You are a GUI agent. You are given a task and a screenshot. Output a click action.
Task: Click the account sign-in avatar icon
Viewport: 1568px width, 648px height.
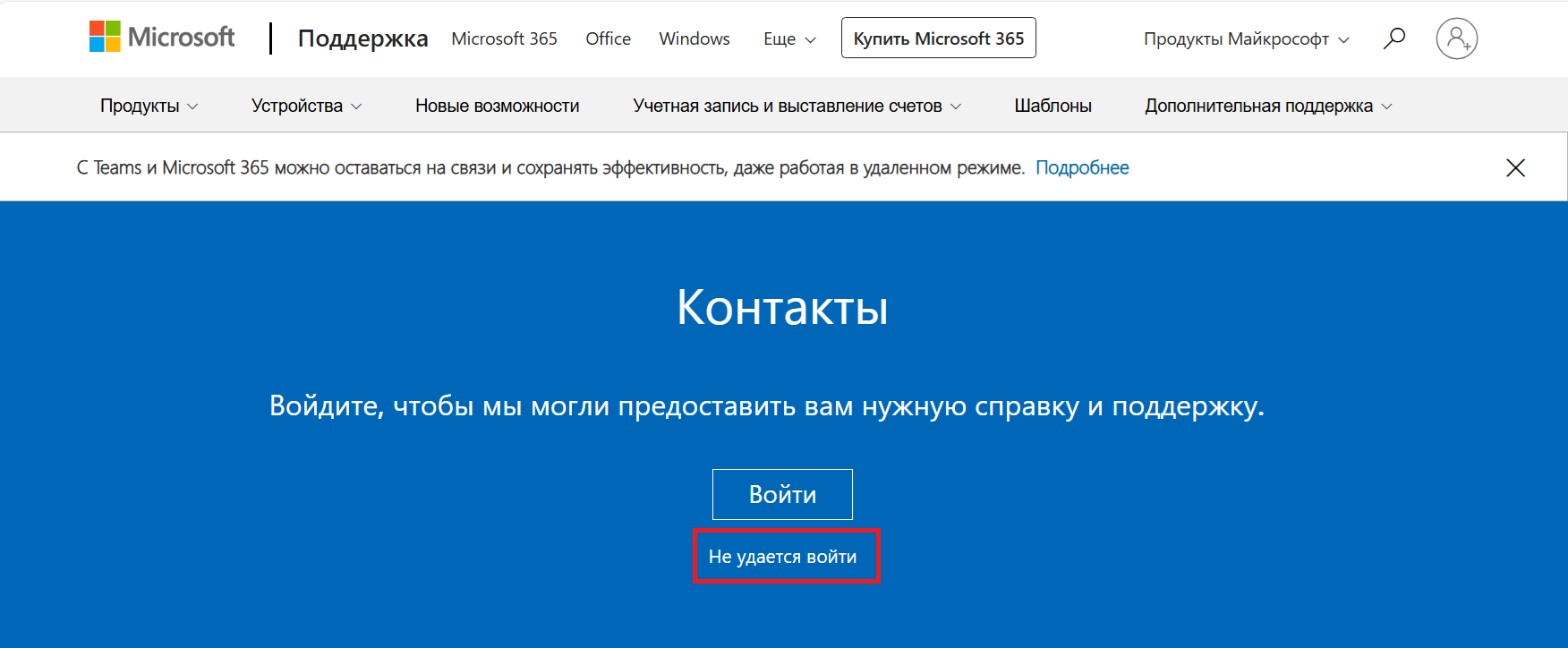[1456, 38]
